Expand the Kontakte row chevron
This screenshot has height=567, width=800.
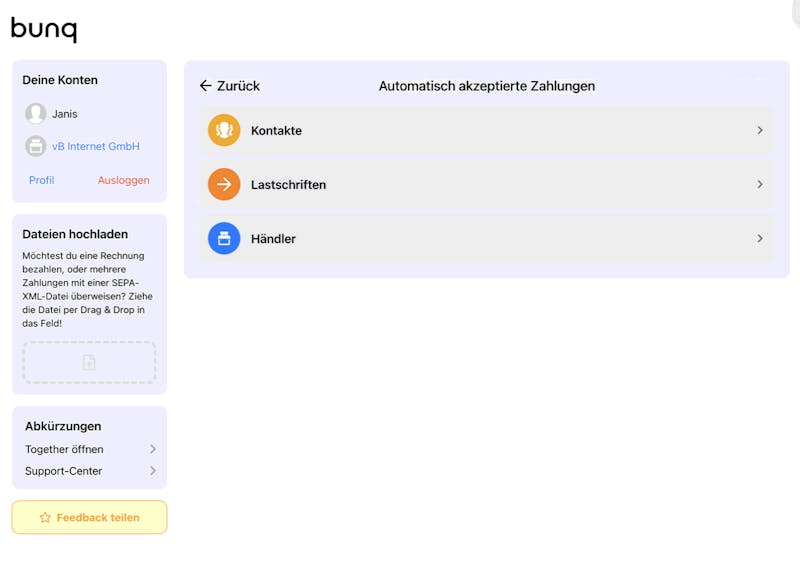coord(760,130)
